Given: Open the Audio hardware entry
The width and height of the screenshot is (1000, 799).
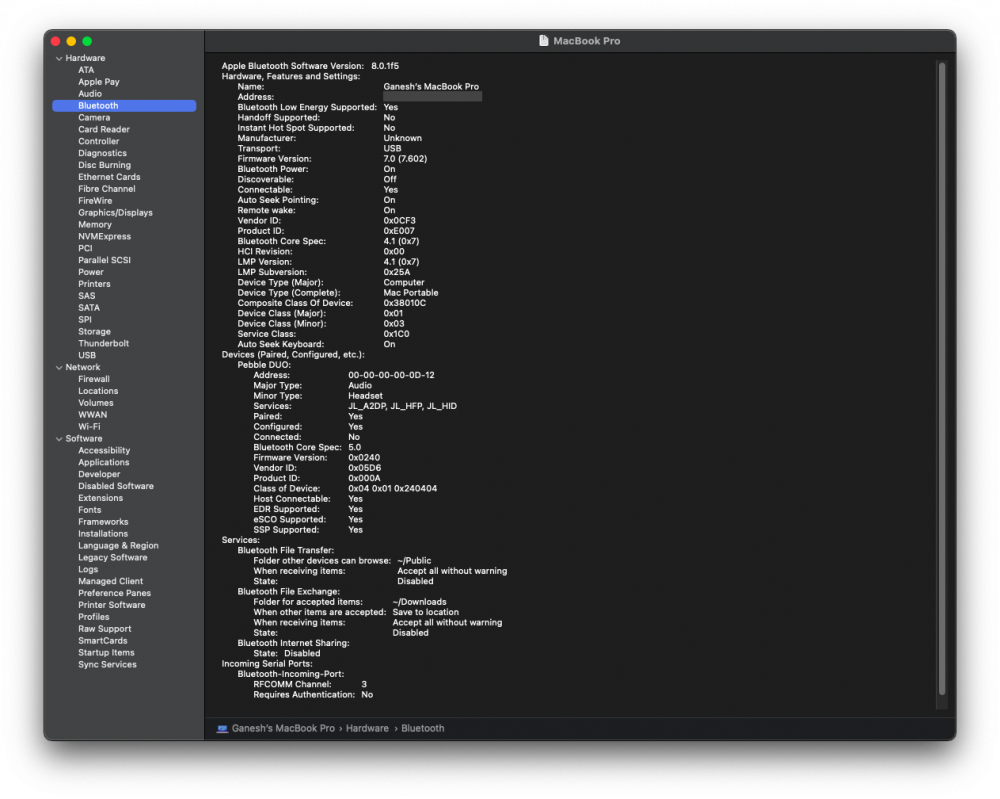Looking at the screenshot, I should pos(90,94).
